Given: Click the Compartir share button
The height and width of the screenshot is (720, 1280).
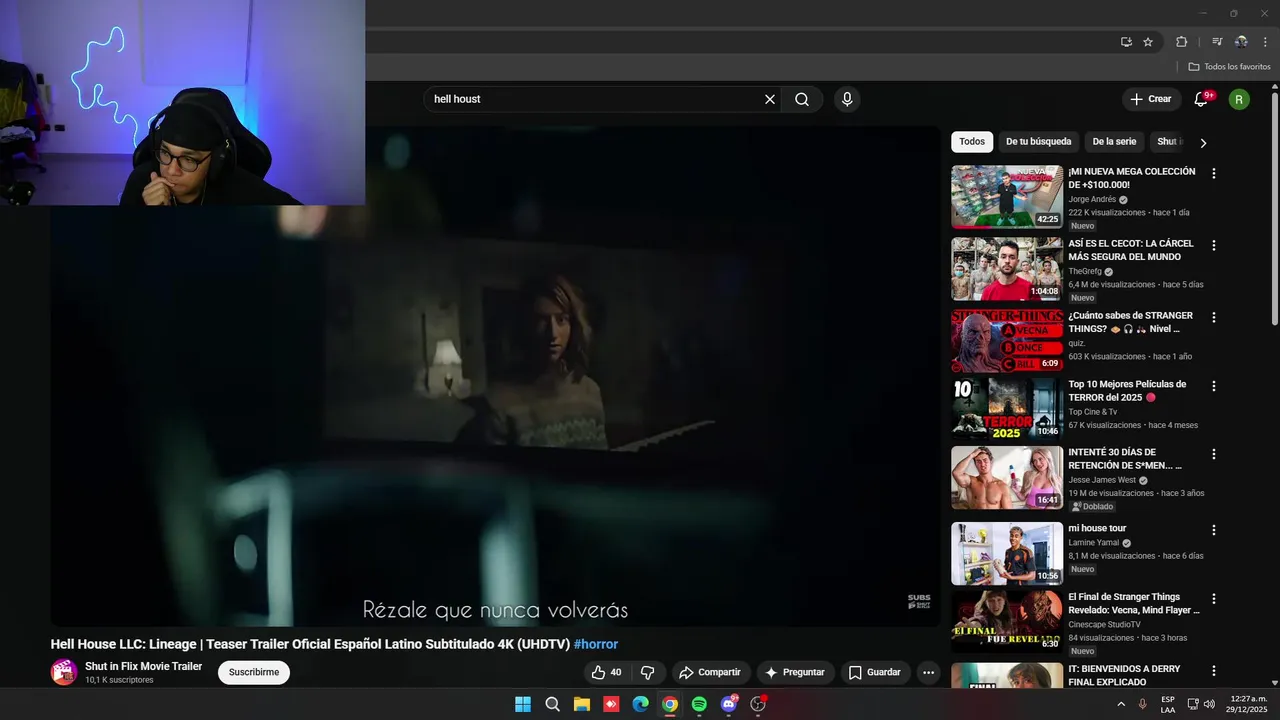Looking at the screenshot, I should 710,672.
